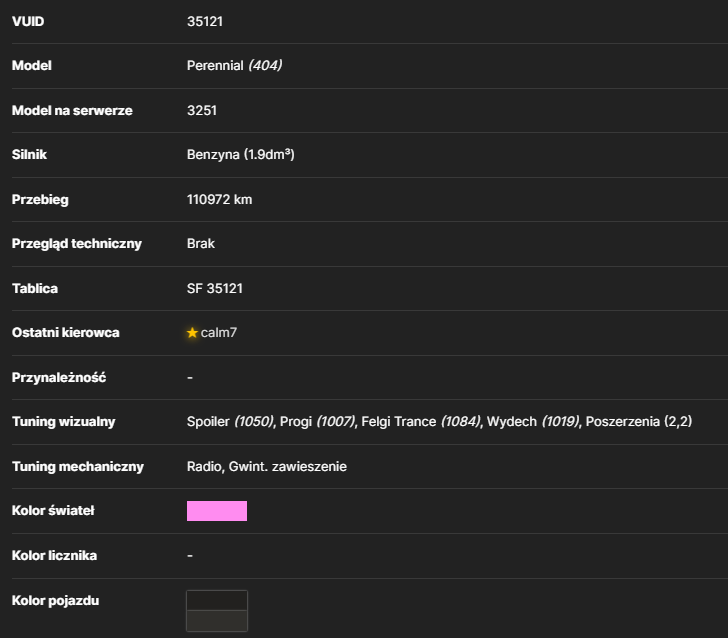Click the Tablica label

point(35,288)
